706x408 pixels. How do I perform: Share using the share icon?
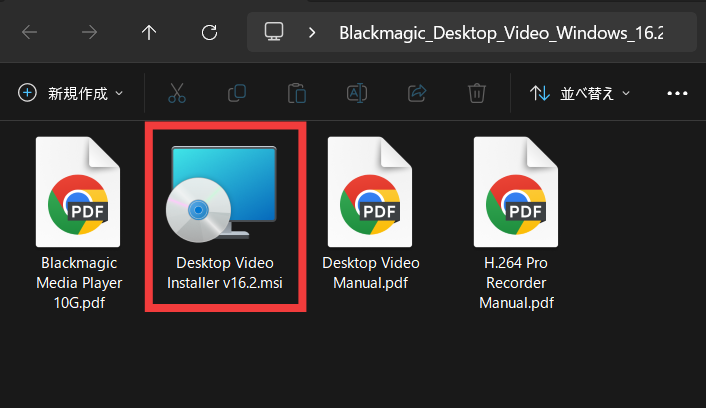[x=417, y=93]
